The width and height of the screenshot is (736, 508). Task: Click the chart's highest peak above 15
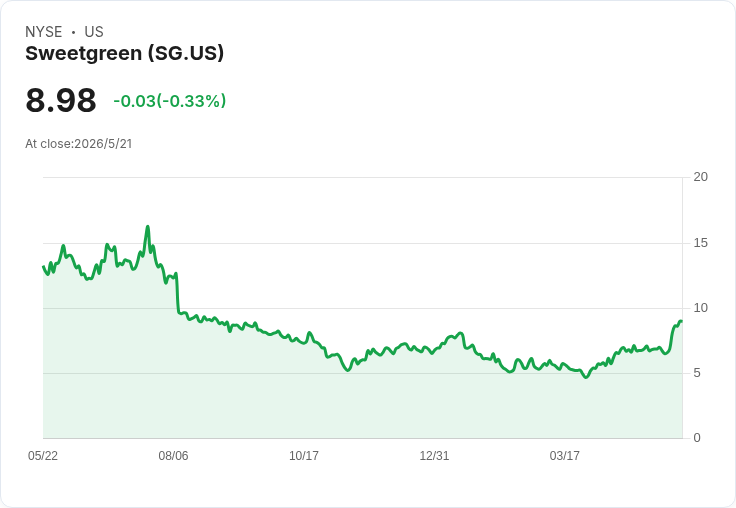coord(148,227)
